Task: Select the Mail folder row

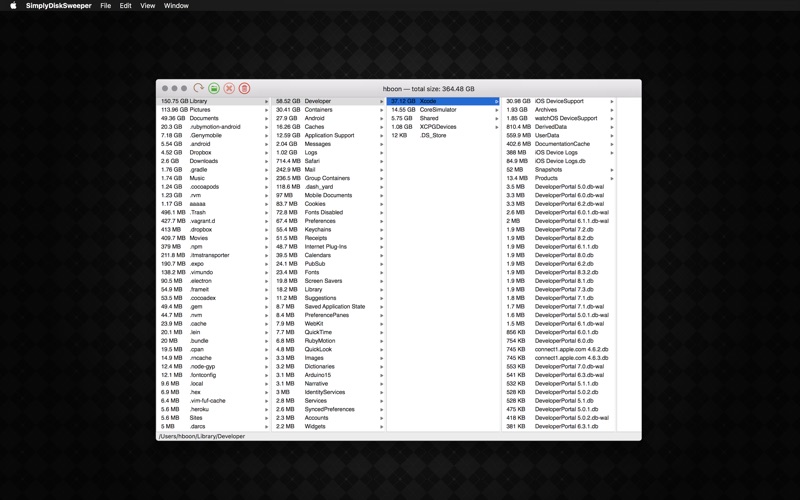Action: click(329, 169)
